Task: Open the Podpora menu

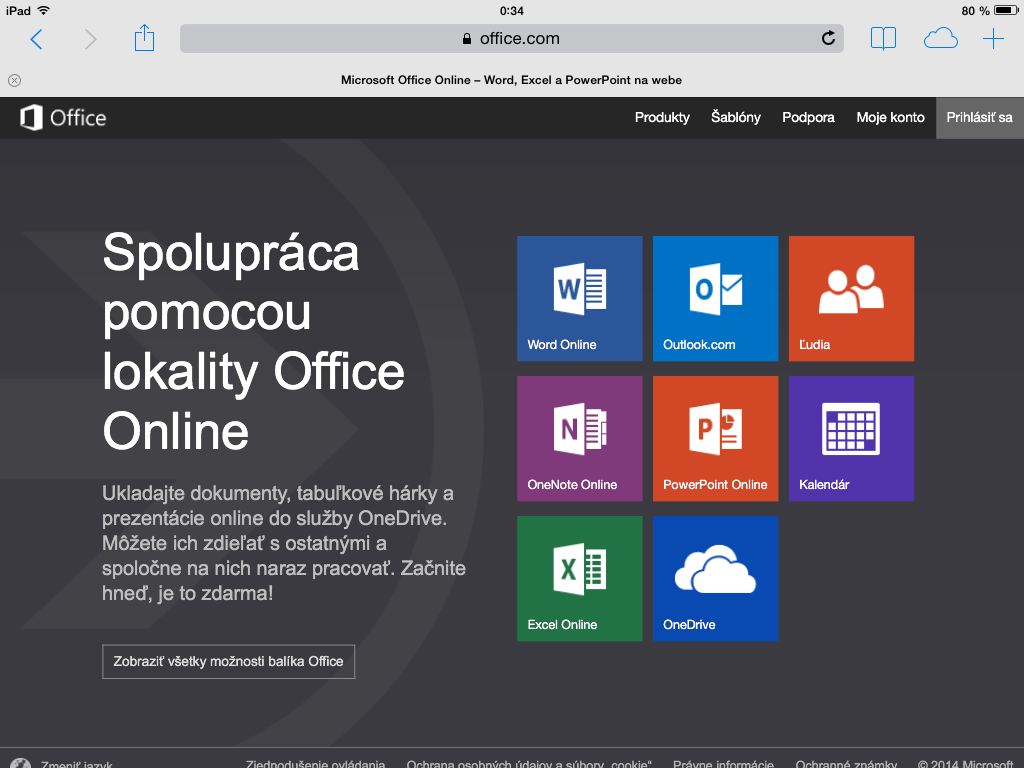Action: pos(808,118)
